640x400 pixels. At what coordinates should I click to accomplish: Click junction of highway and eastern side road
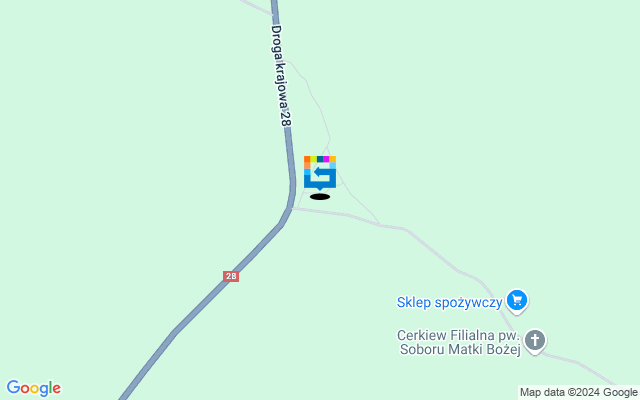[x=292, y=208]
